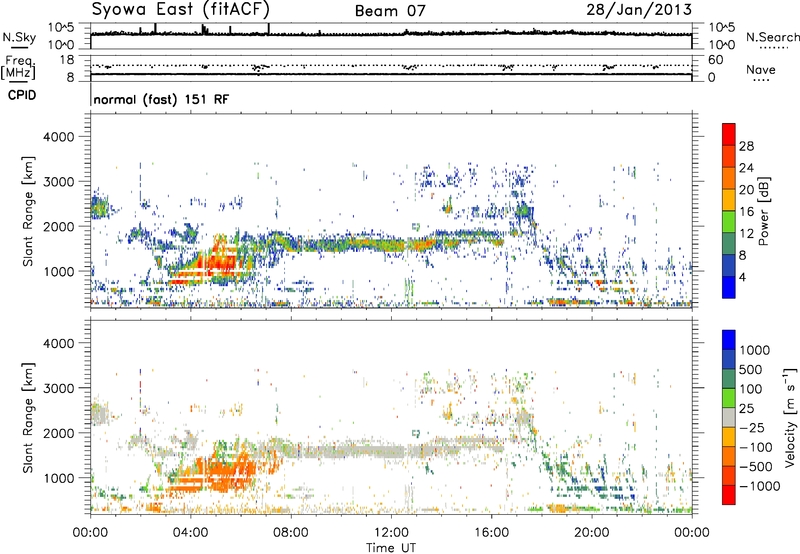Pick the gray segment of Velocity colorbar

[x=729, y=417]
